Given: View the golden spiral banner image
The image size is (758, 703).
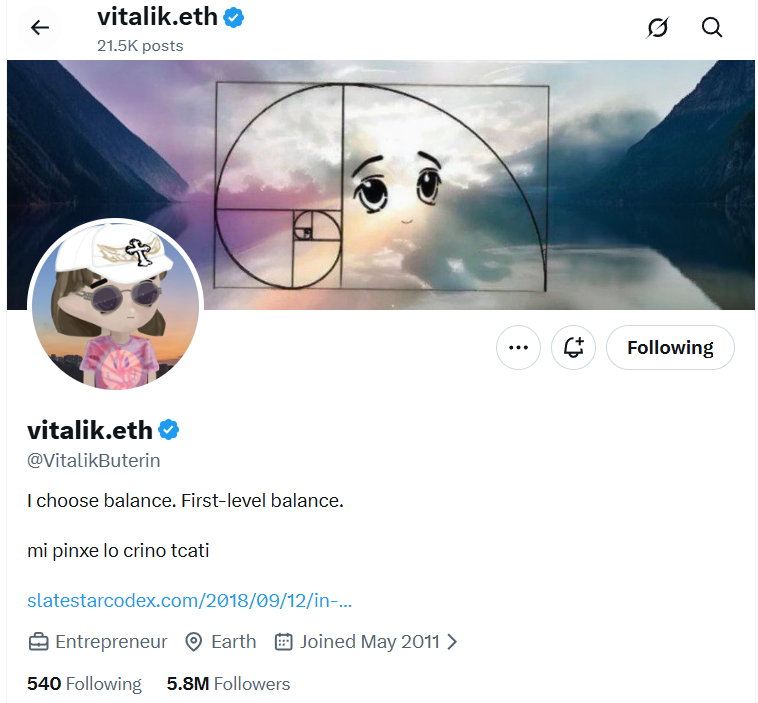Looking at the screenshot, I should [x=381, y=185].
